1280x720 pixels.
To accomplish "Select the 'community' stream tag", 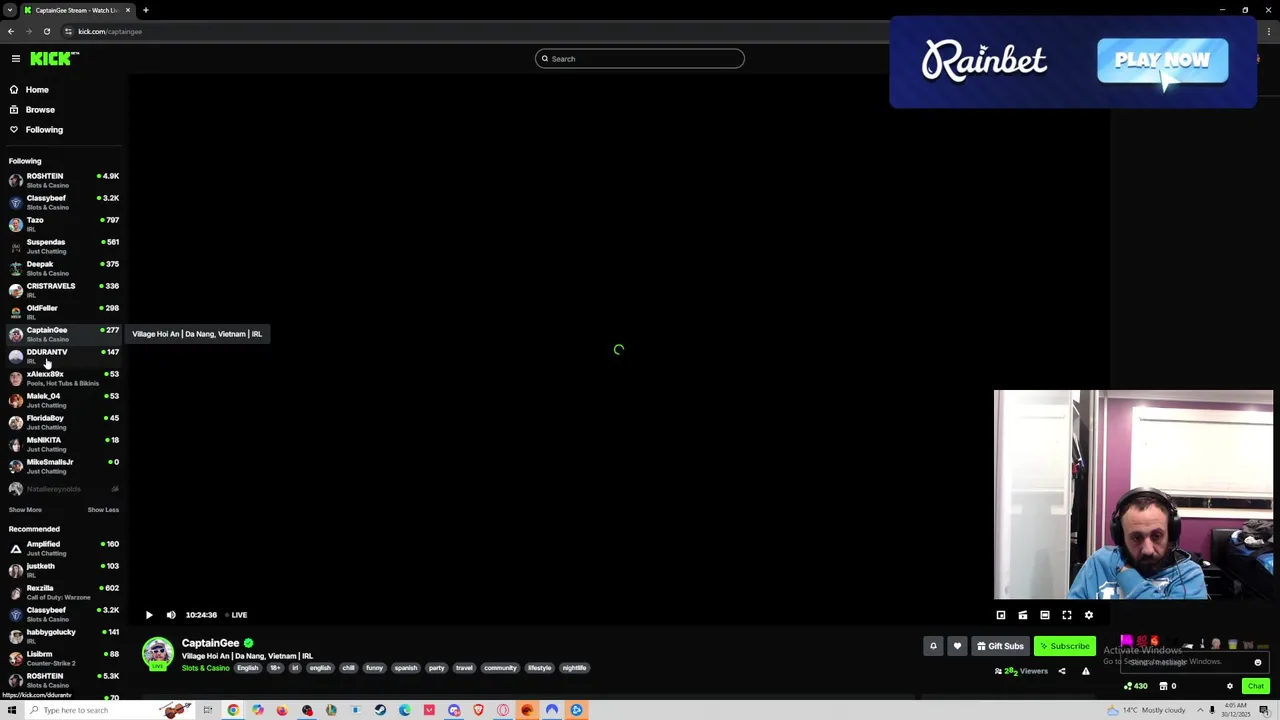I will click(500, 668).
